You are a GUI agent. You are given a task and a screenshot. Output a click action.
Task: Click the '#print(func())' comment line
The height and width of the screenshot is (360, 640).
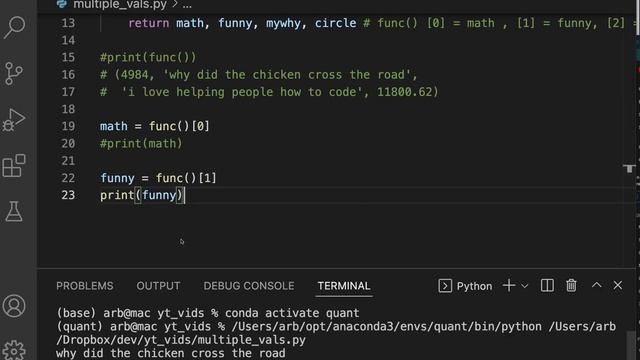tap(148, 57)
